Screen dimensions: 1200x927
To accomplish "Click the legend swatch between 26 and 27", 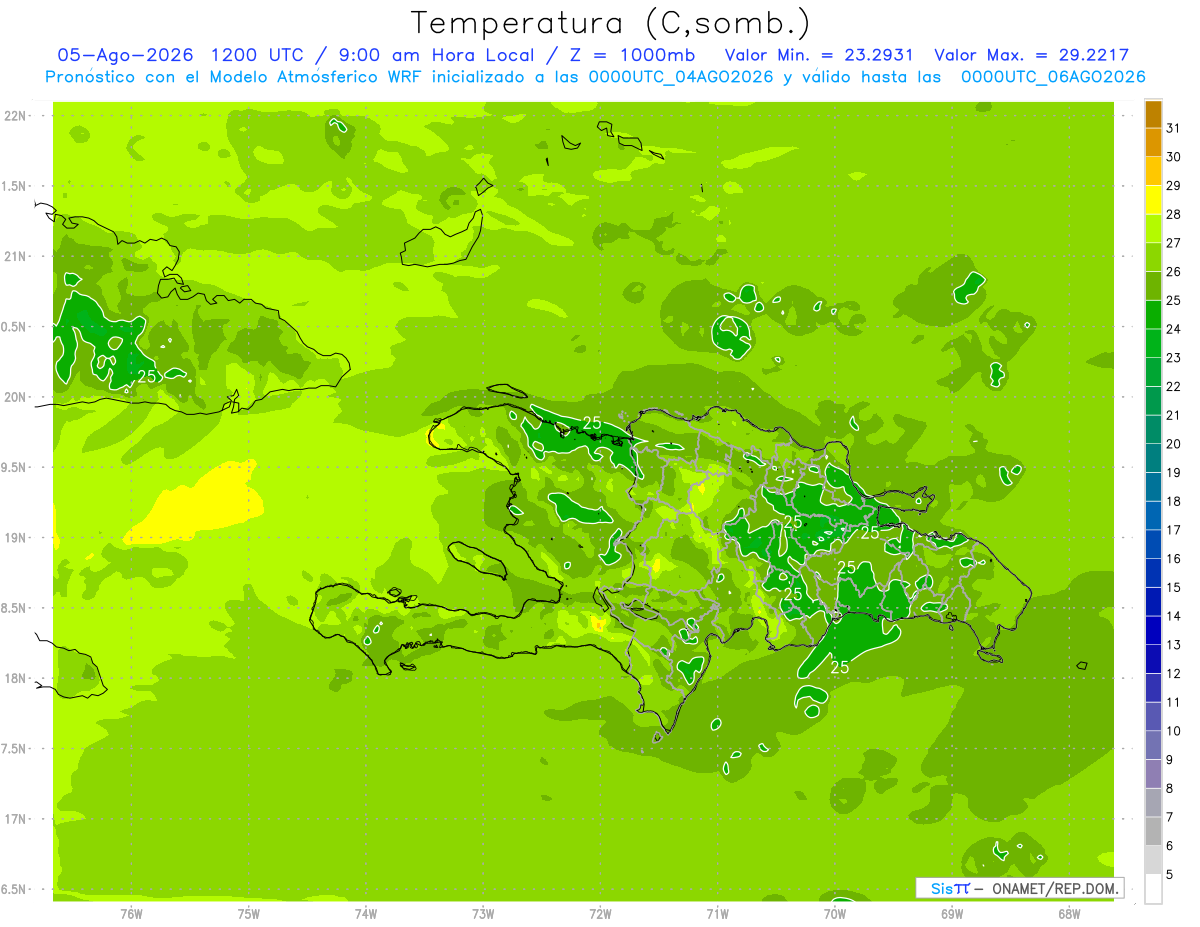I will (1153, 257).
